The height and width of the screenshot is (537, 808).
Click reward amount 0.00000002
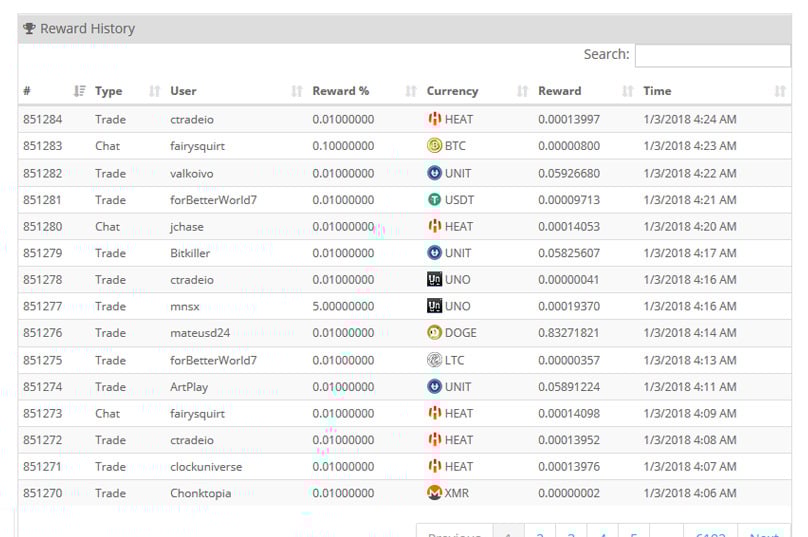(x=569, y=493)
